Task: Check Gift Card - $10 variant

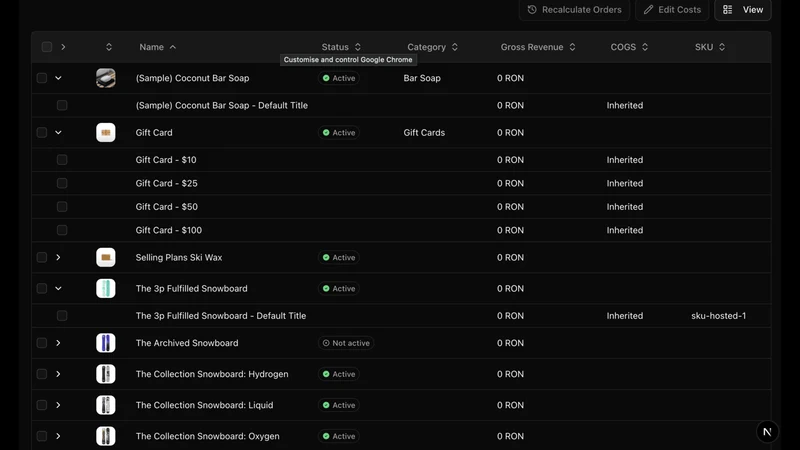Action: tap(62, 160)
